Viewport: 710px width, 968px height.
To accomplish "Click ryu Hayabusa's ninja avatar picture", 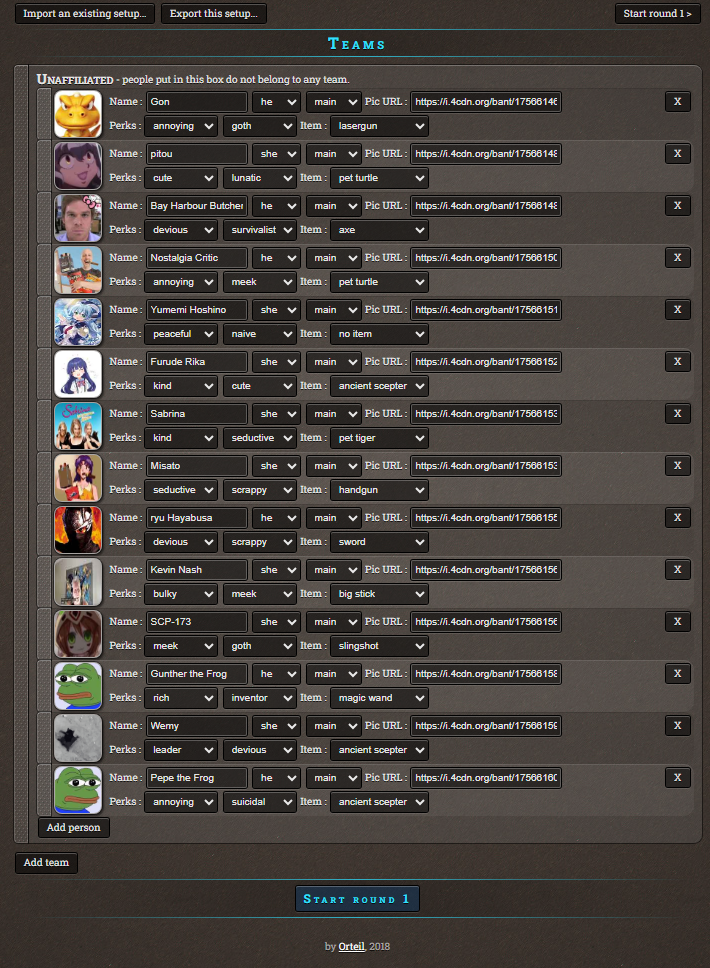I will [x=78, y=530].
